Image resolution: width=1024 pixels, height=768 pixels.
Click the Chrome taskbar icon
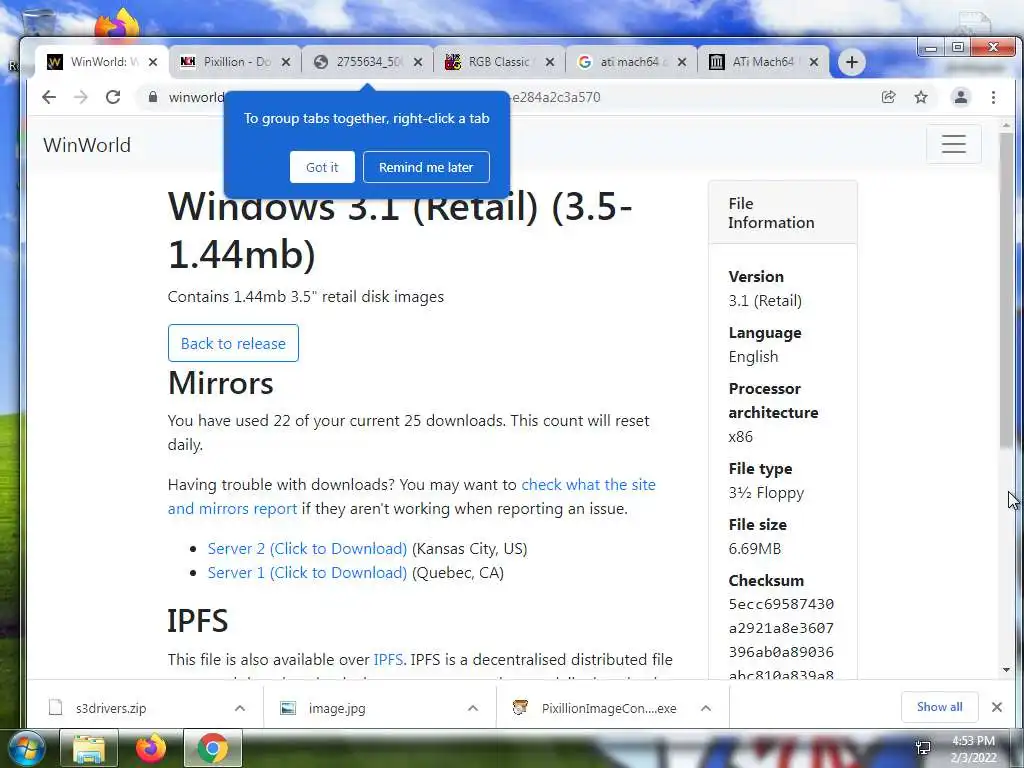point(213,748)
